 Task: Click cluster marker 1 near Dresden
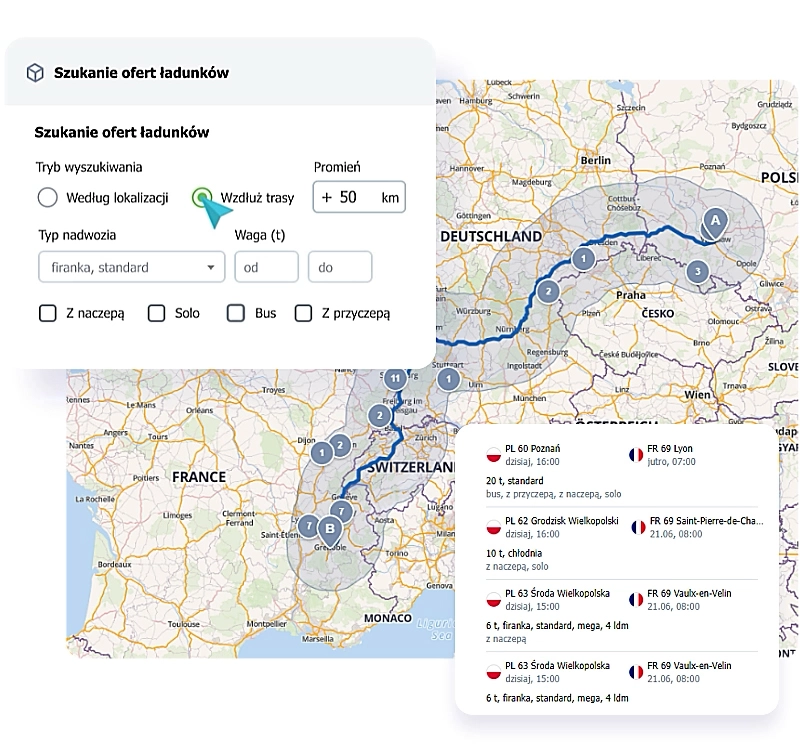[x=584, y=259]
